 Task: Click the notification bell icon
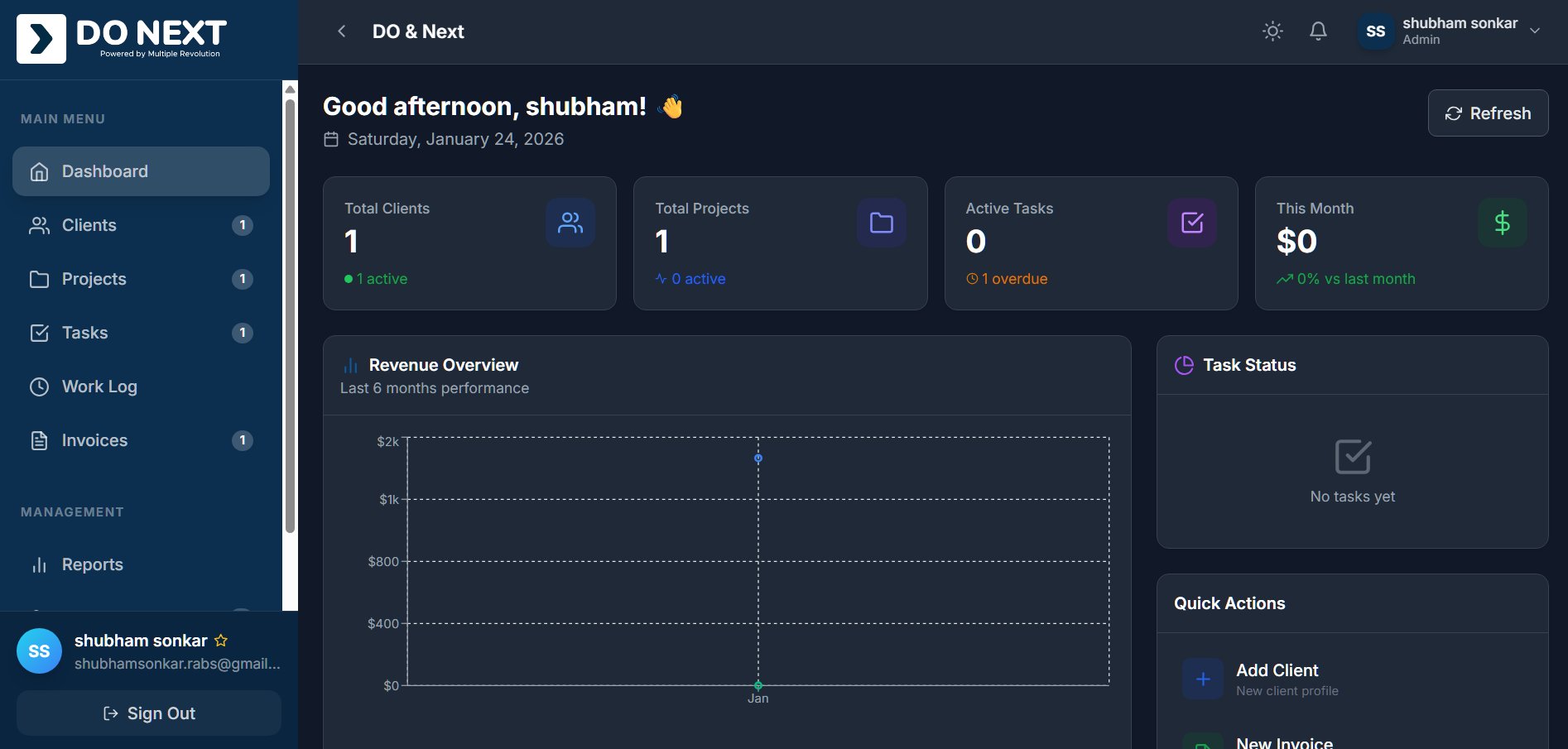click(1318, 31)
